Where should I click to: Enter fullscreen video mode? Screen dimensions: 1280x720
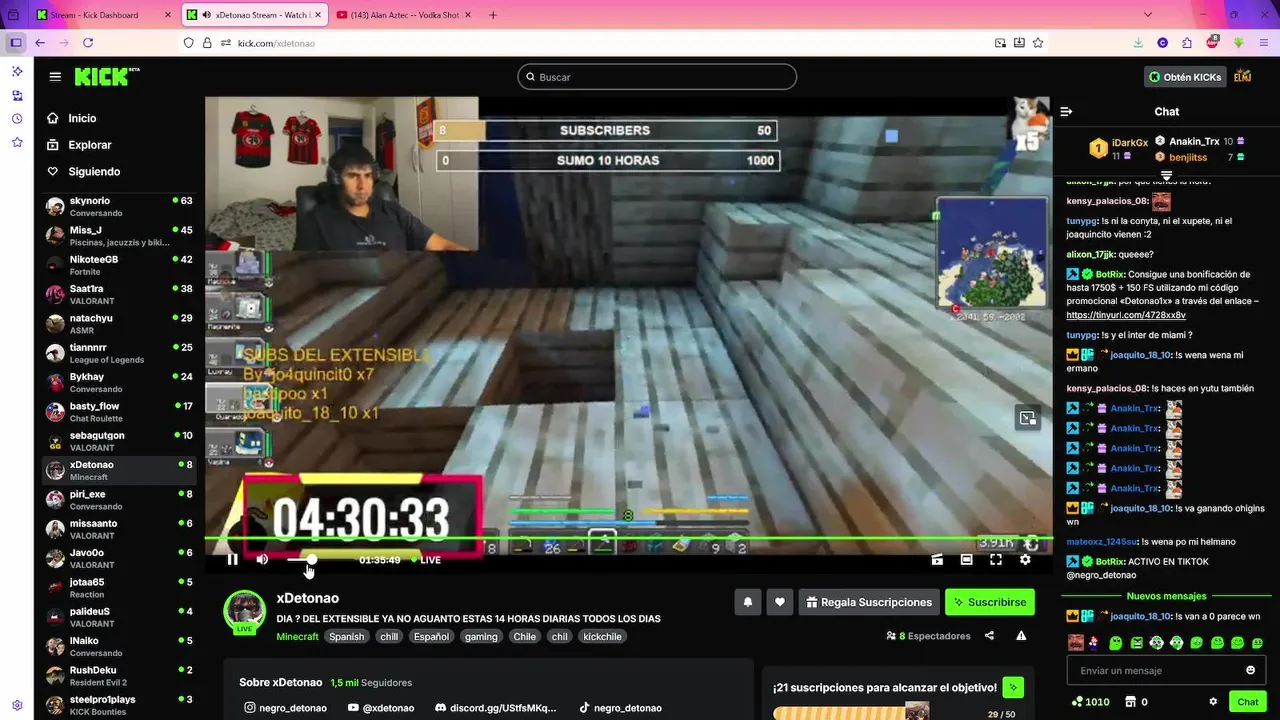tap(996, 560)
